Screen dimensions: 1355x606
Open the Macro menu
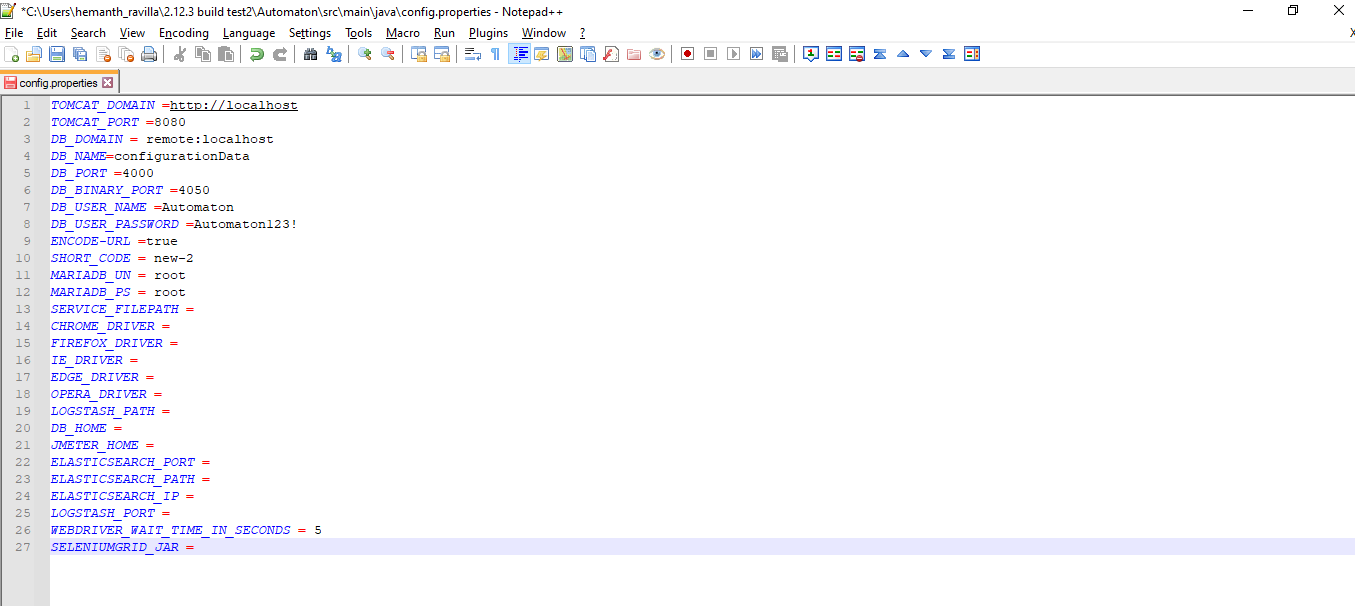(x=403, y=33)
